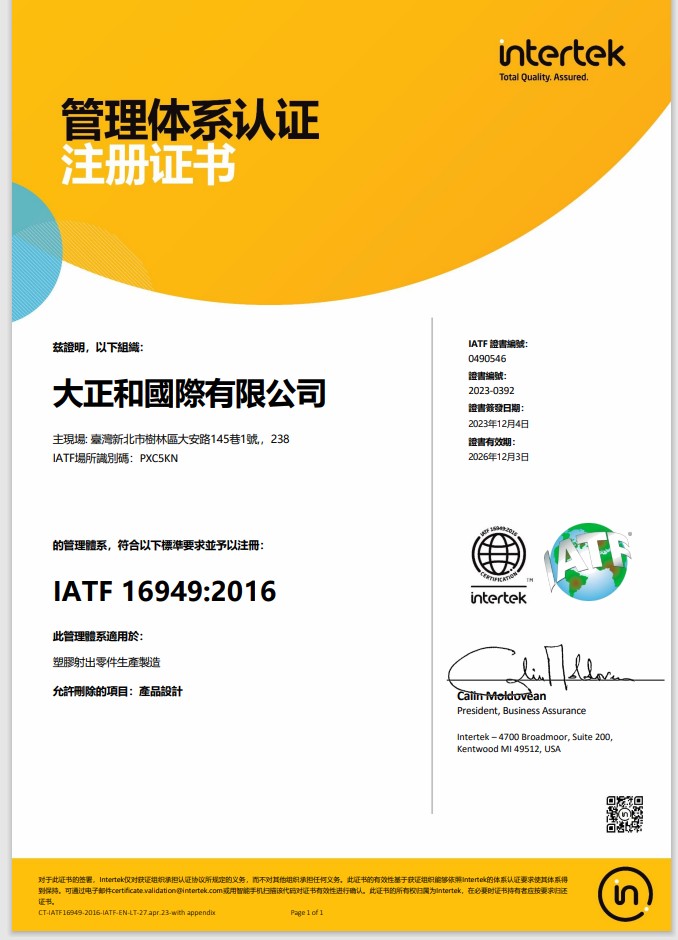Click the subtitle 注册证书
The width and height of the screenshot is (678, 940).
[x=148, y=164]
